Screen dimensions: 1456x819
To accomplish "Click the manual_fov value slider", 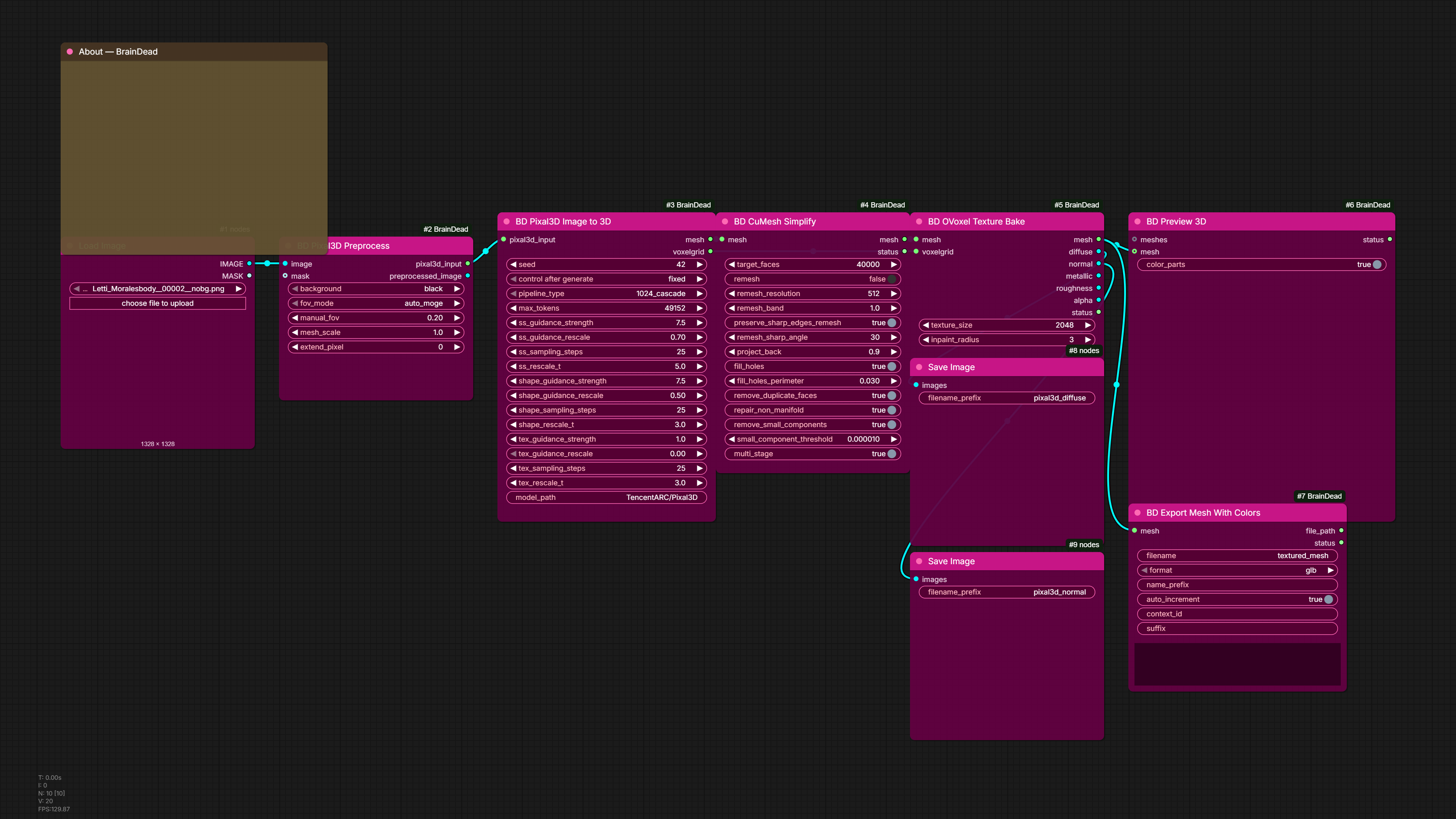I will coord(376,318).
